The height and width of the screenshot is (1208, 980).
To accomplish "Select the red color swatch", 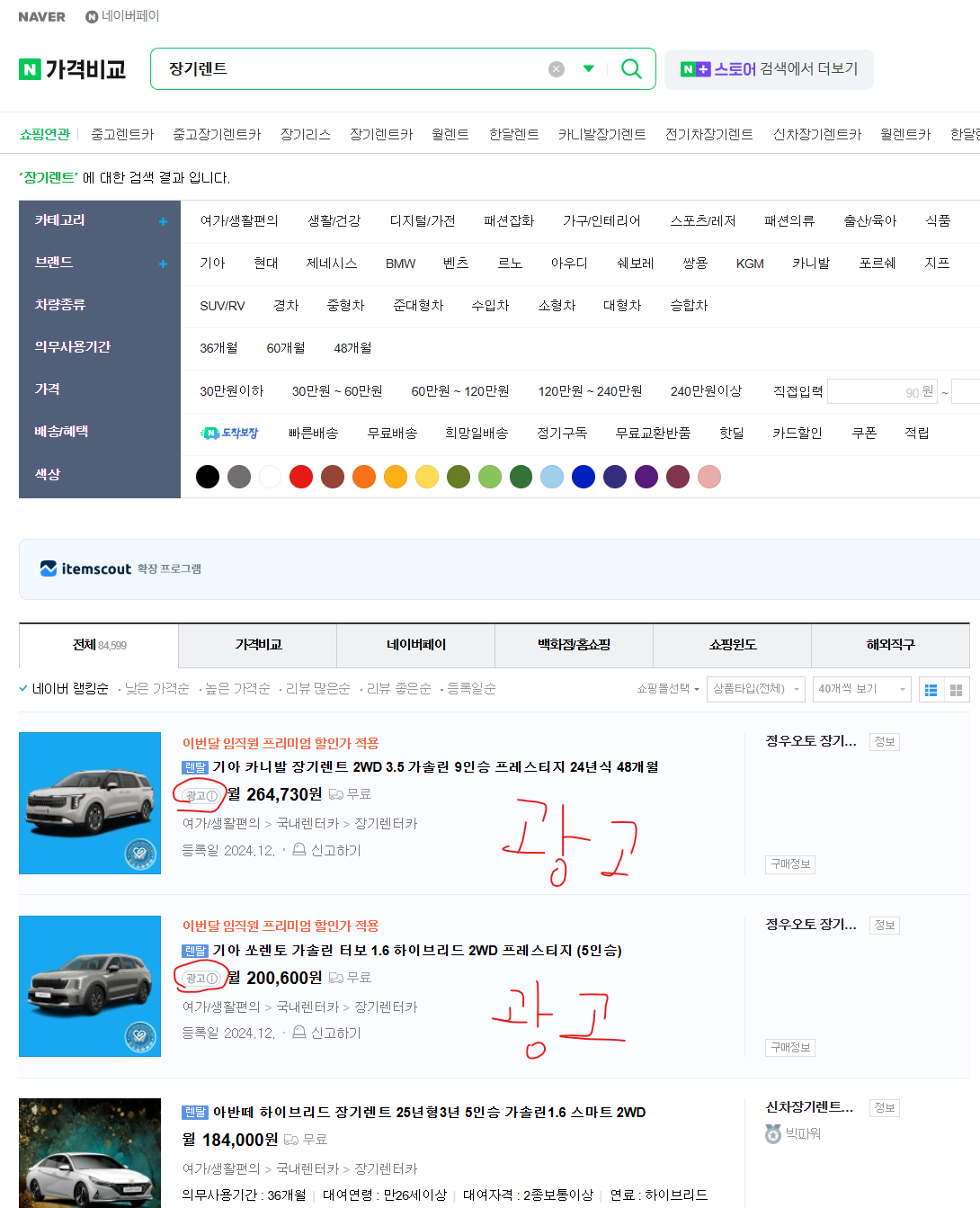I will 301,477.
